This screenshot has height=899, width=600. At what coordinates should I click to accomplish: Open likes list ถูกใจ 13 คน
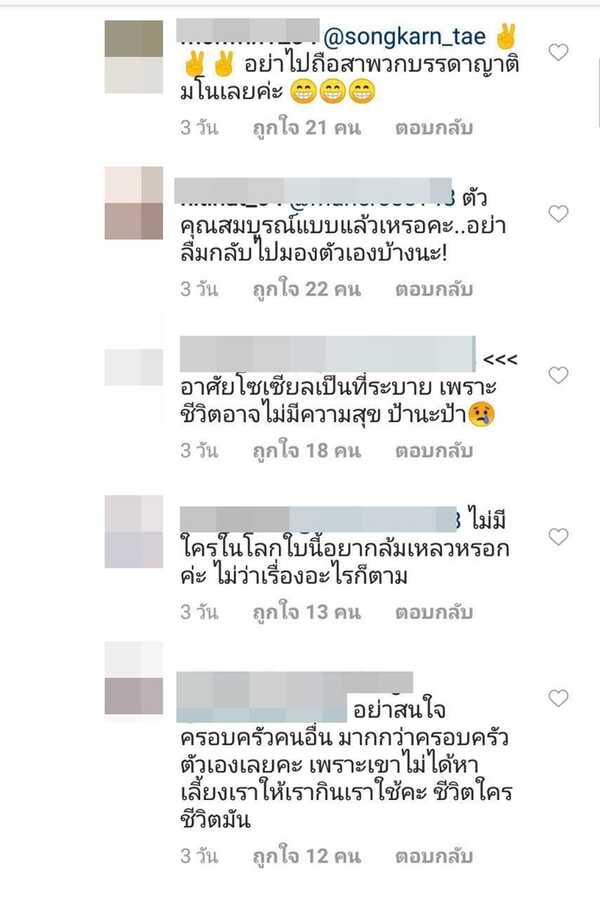pyautogui.click(x=307, y=612)
